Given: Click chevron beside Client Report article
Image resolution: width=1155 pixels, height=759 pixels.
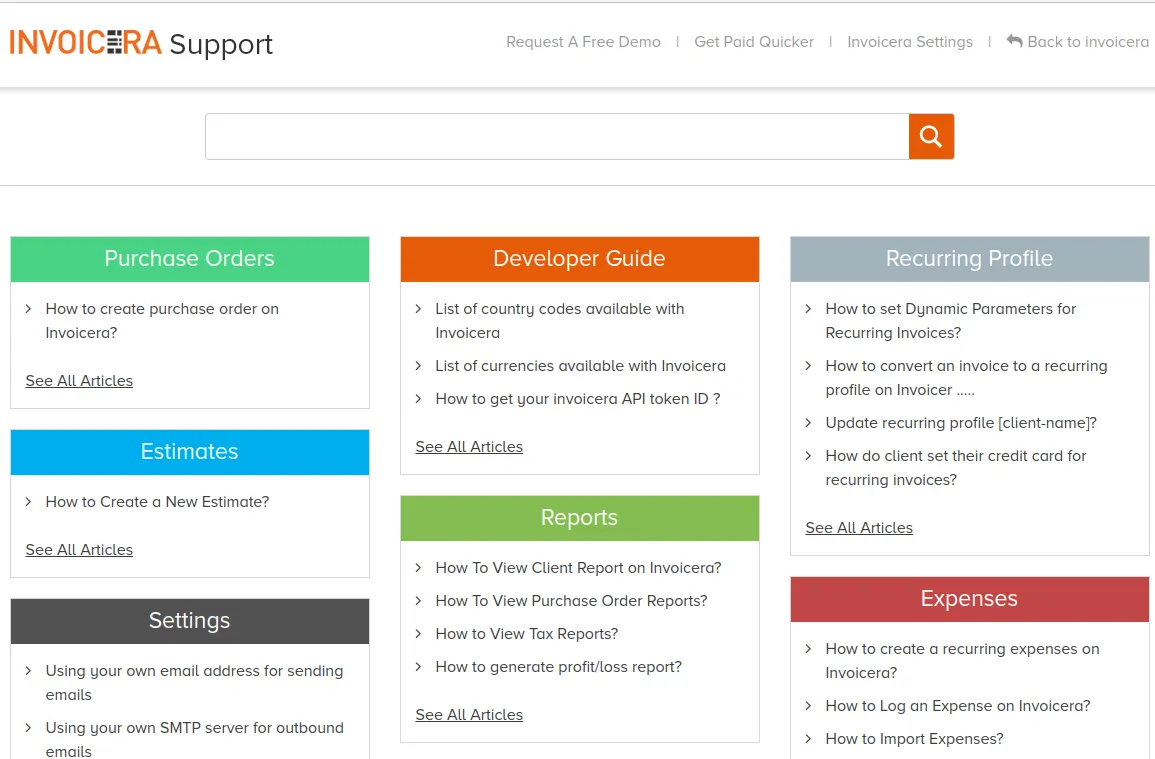Looking at the screenshot, I should click(418, 567).
